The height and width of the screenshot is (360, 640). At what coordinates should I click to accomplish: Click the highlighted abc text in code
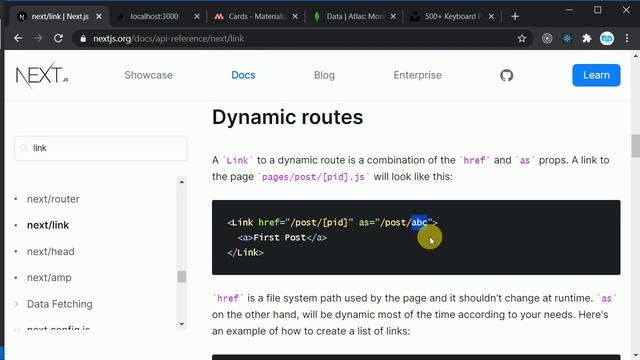[419, 222]
